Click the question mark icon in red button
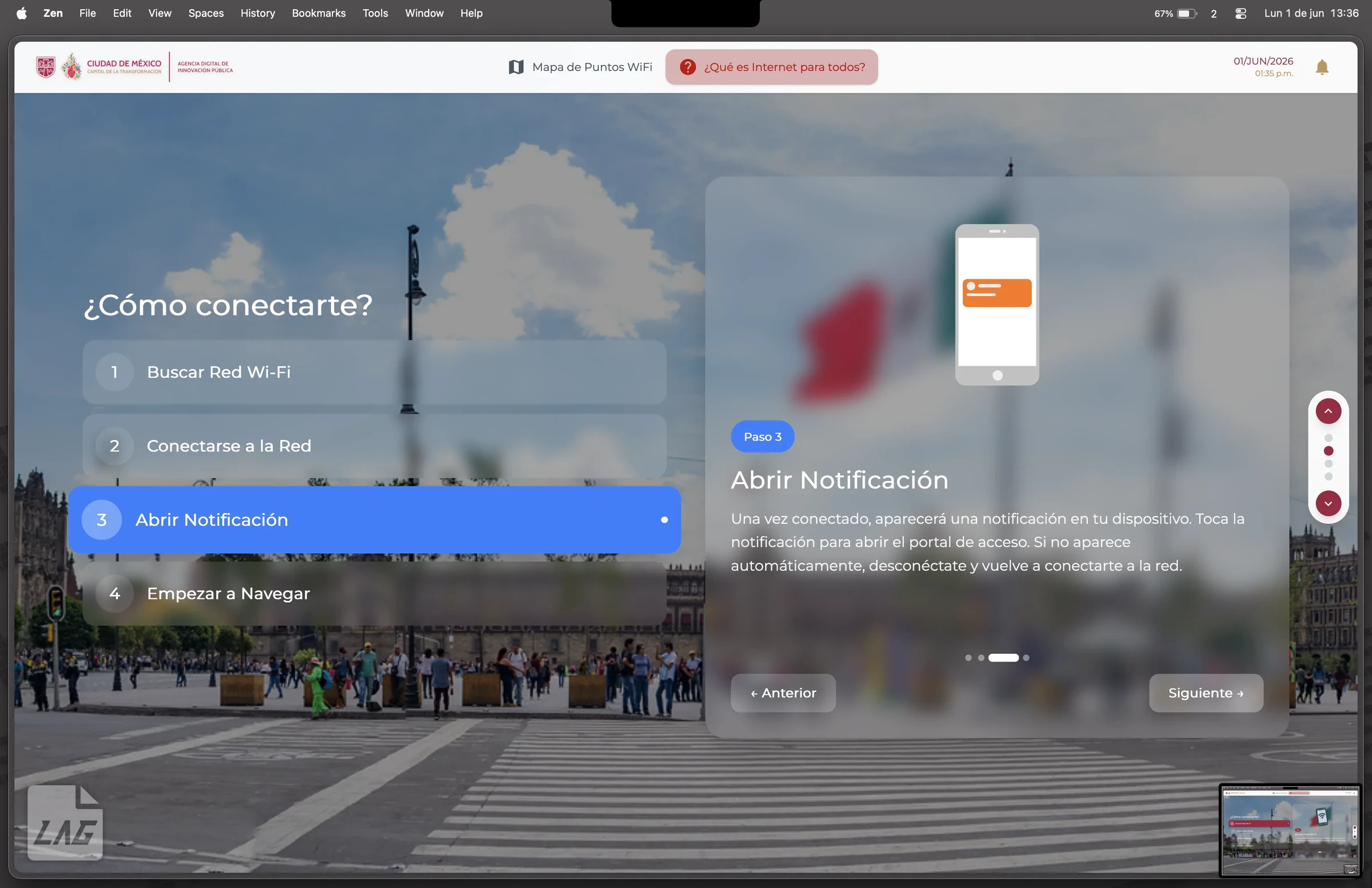 (687, 67)
